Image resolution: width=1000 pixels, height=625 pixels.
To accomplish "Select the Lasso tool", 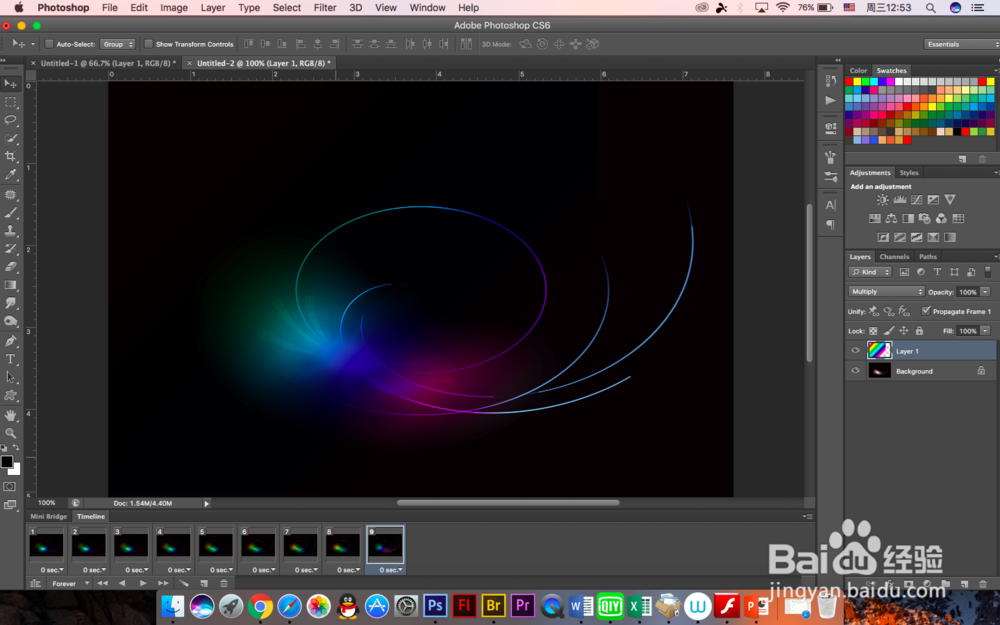I will coord(10,120).
